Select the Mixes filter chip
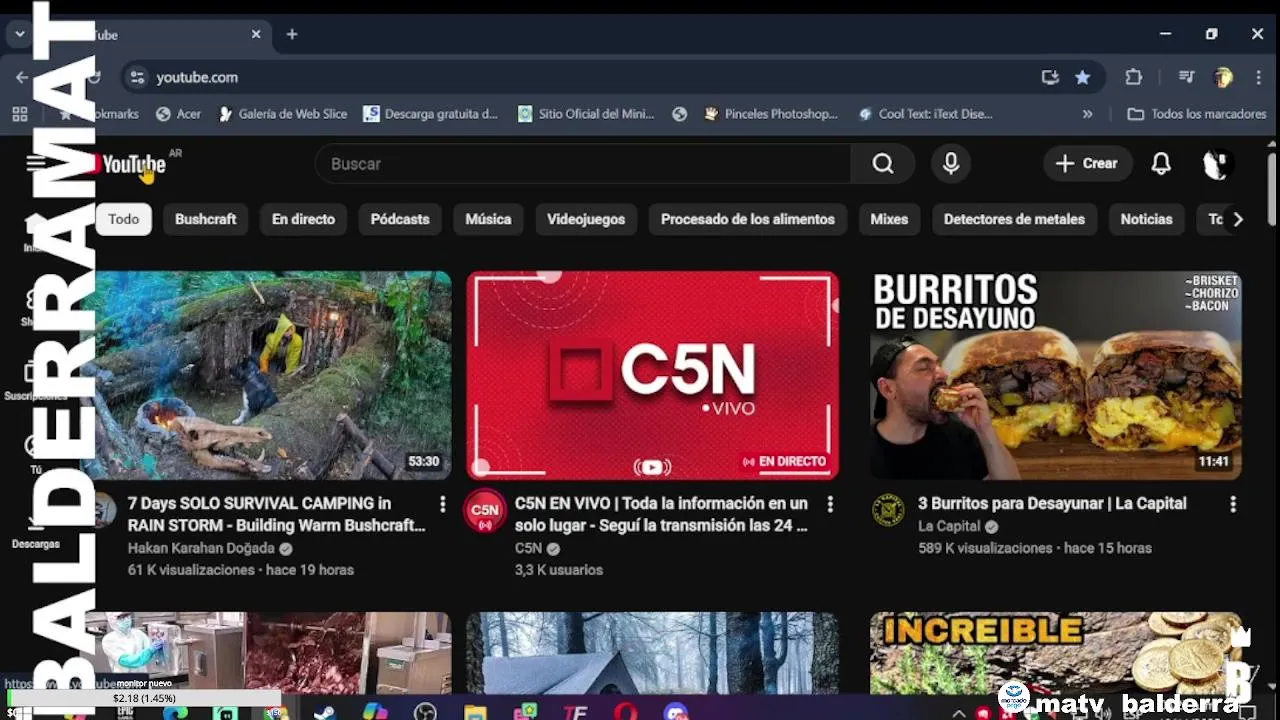The image size is (1280, 720). click(889, 219)
